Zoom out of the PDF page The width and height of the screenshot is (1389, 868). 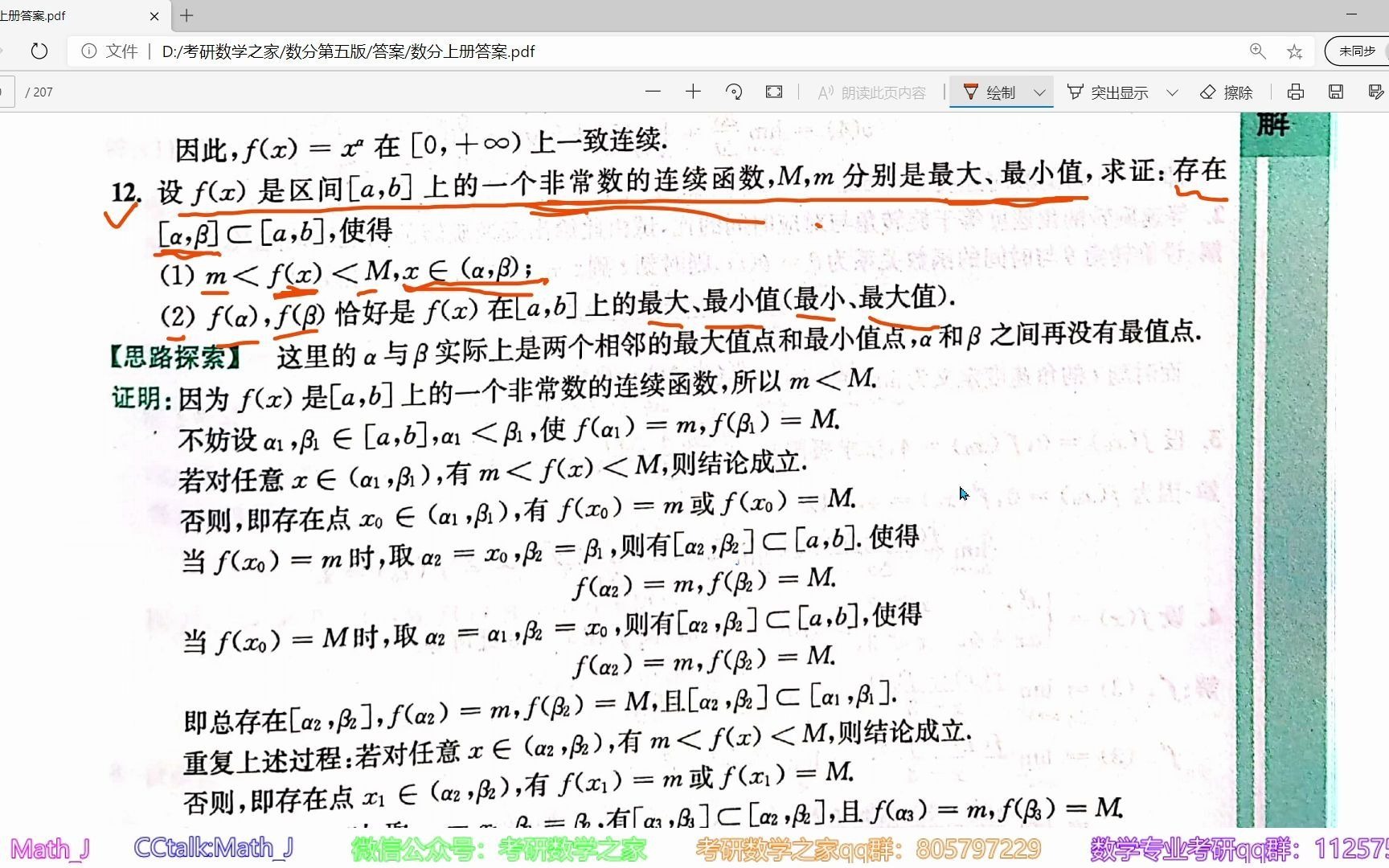653,92
